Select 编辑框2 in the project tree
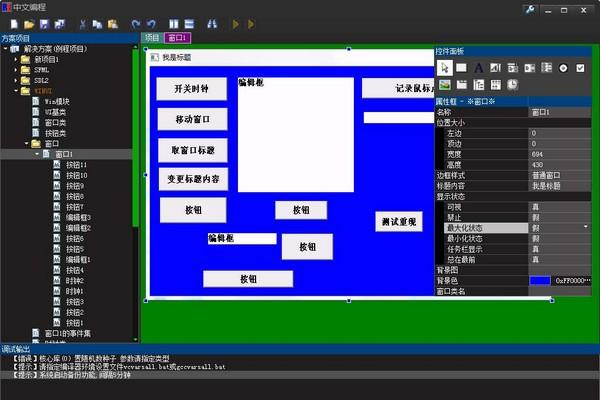600x400 pixels. pyautogui.click(x=78, y=228)
